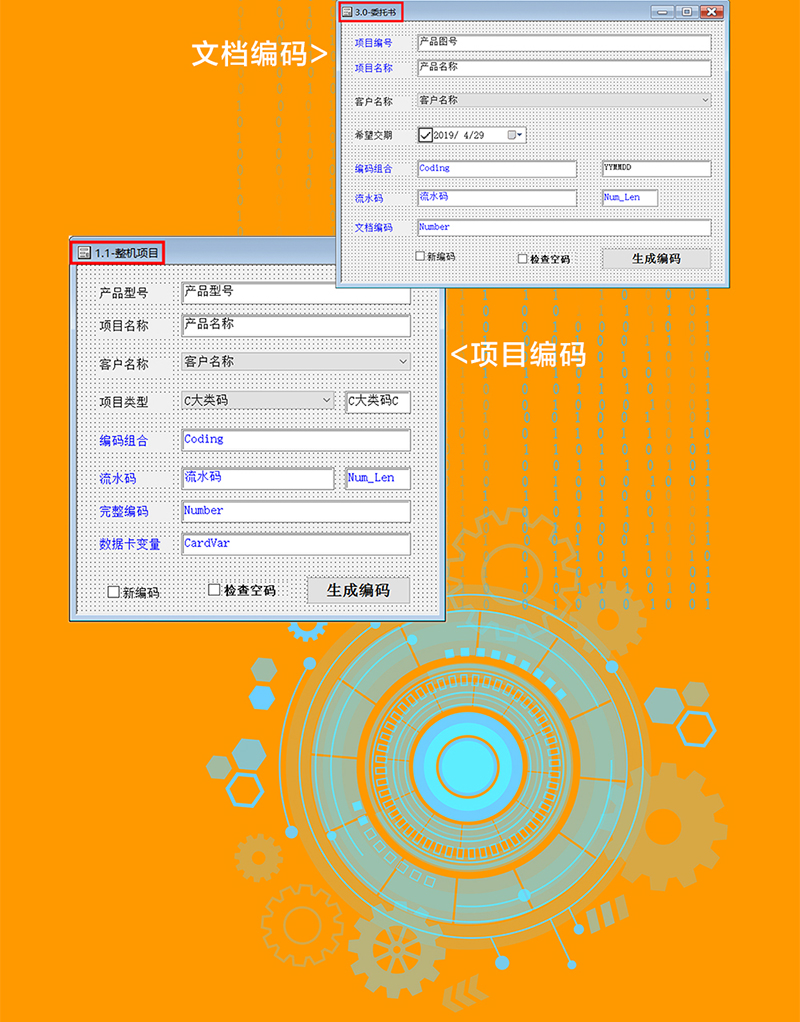Open 客户名称 dropdown in 整机项目 window
The height and width of the screenshot is (1022, 800).
pos(403,362)
